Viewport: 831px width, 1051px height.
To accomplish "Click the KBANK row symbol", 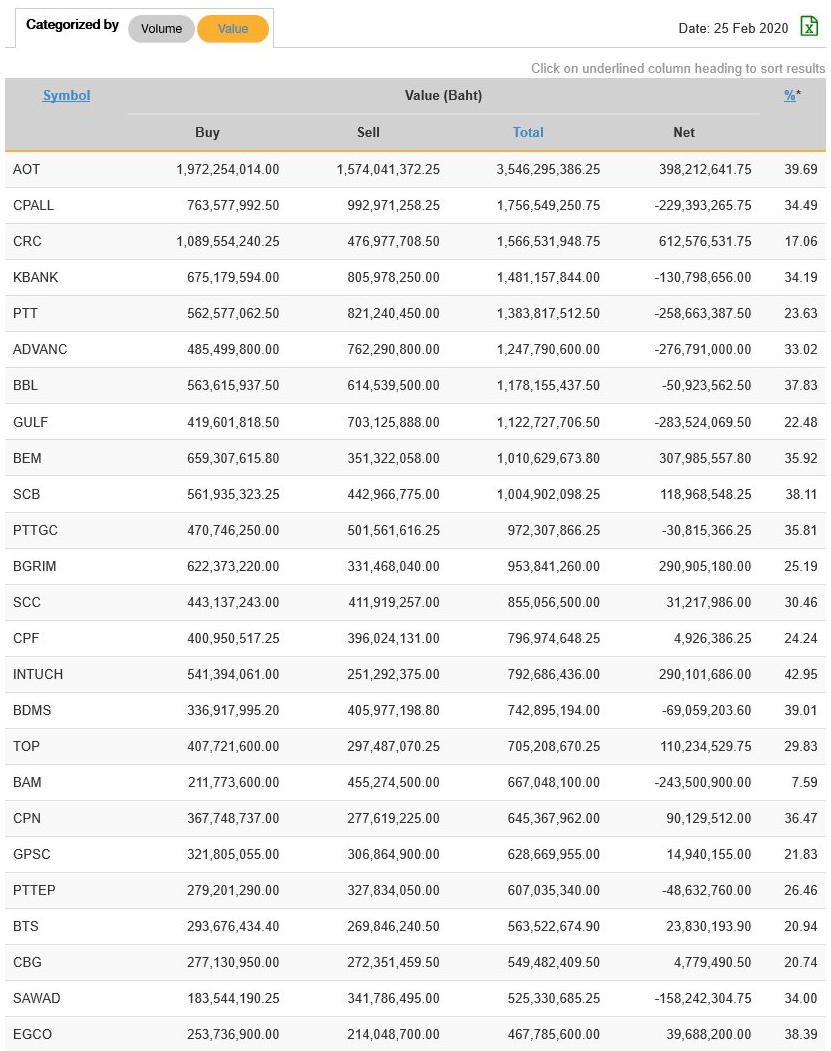I will click(35, 278).
